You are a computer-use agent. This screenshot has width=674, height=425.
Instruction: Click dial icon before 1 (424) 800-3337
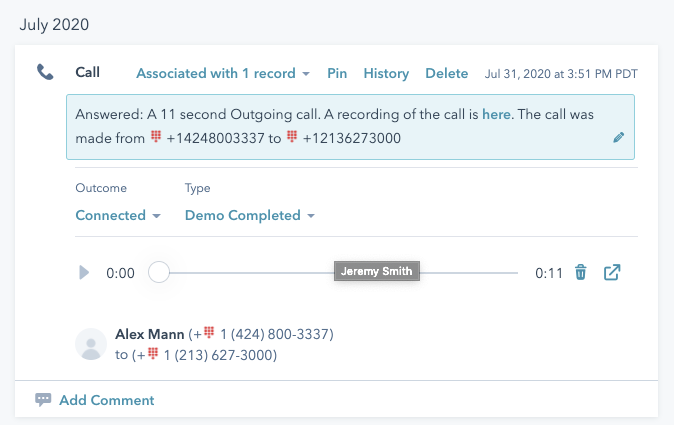click(209, 332)
